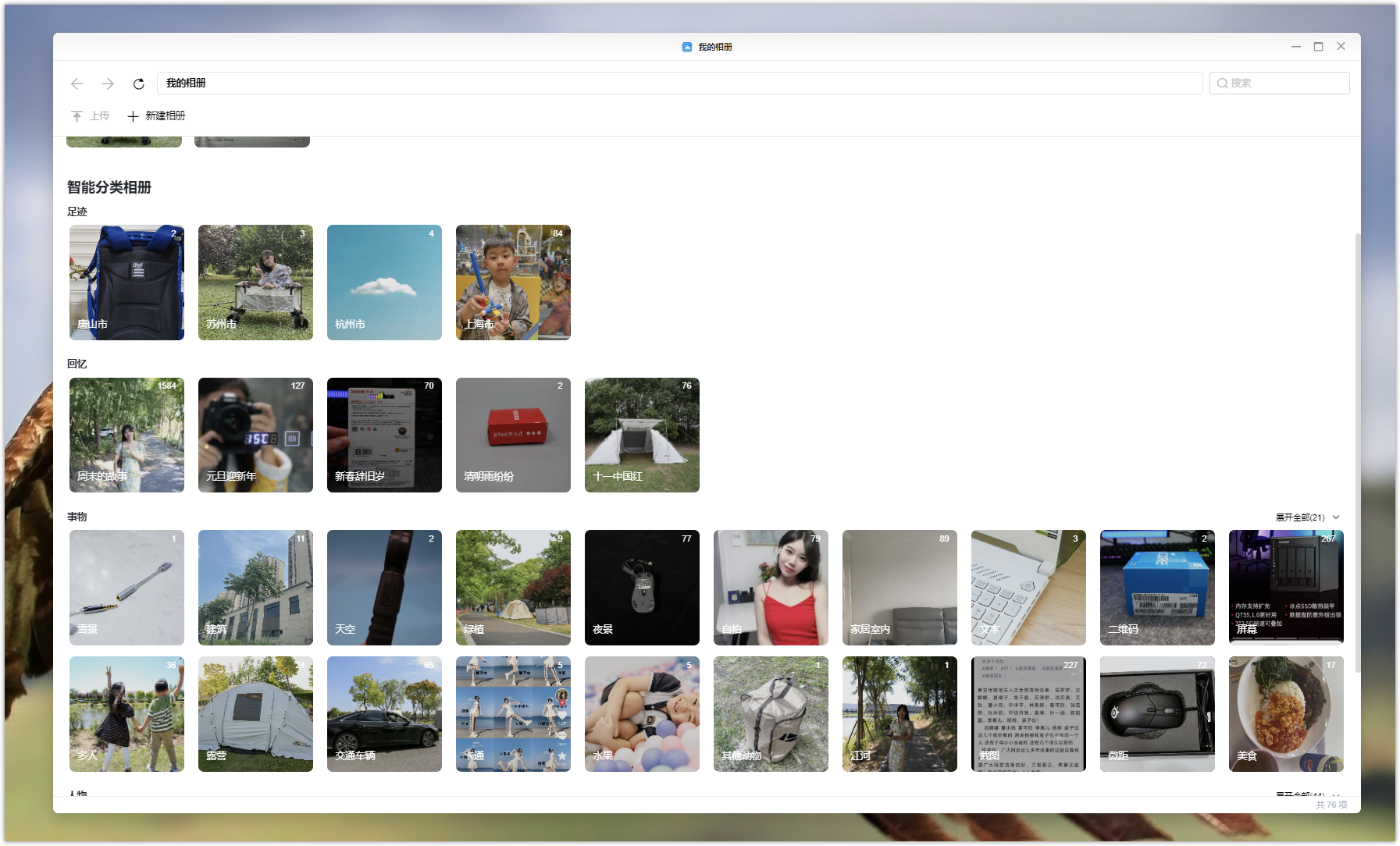Maximize the 我的相册 window

1318,47
